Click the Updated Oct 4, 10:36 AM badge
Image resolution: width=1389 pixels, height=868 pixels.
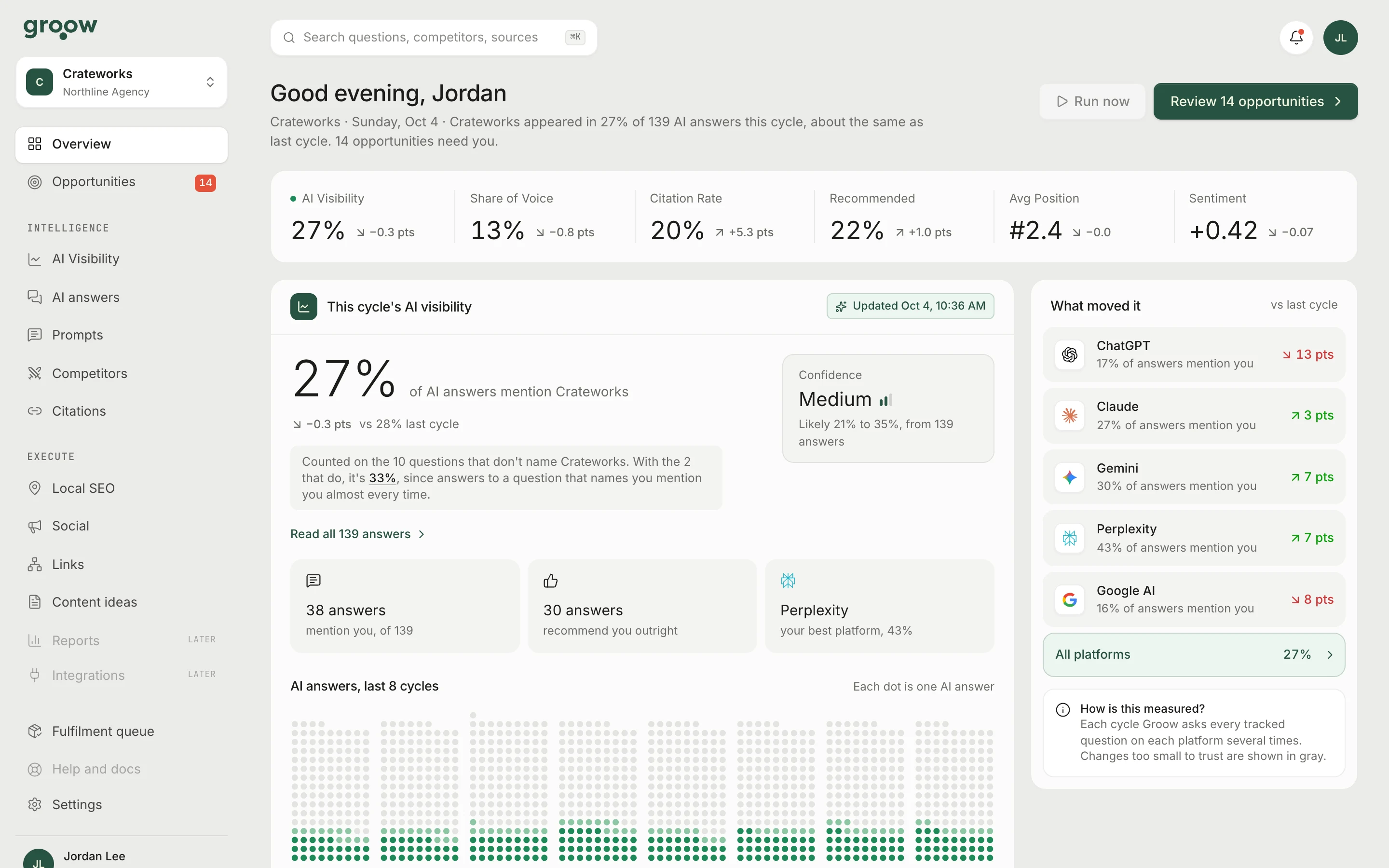tap(910, 307)
